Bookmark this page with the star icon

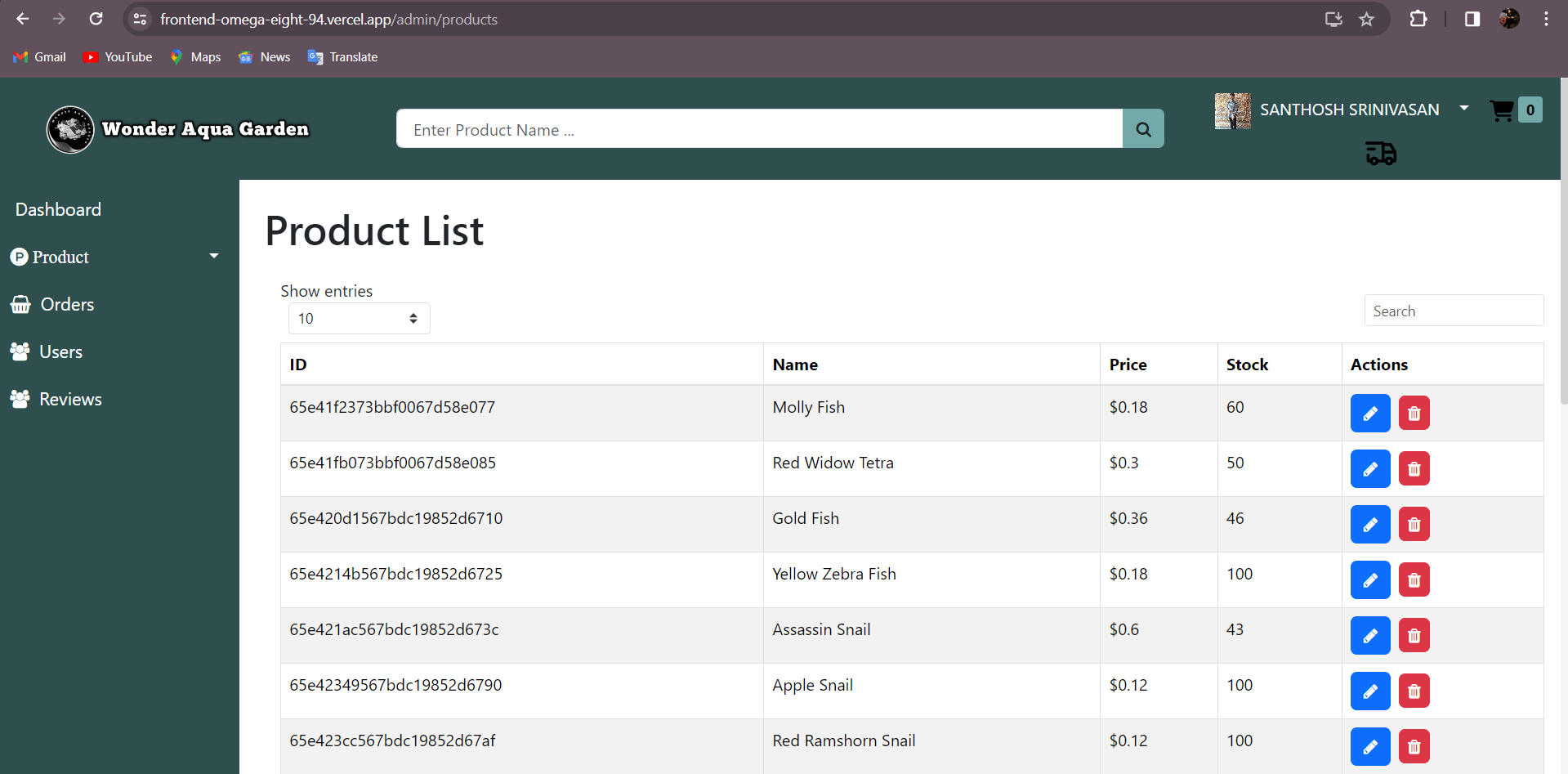click(x=1366, y=19)
